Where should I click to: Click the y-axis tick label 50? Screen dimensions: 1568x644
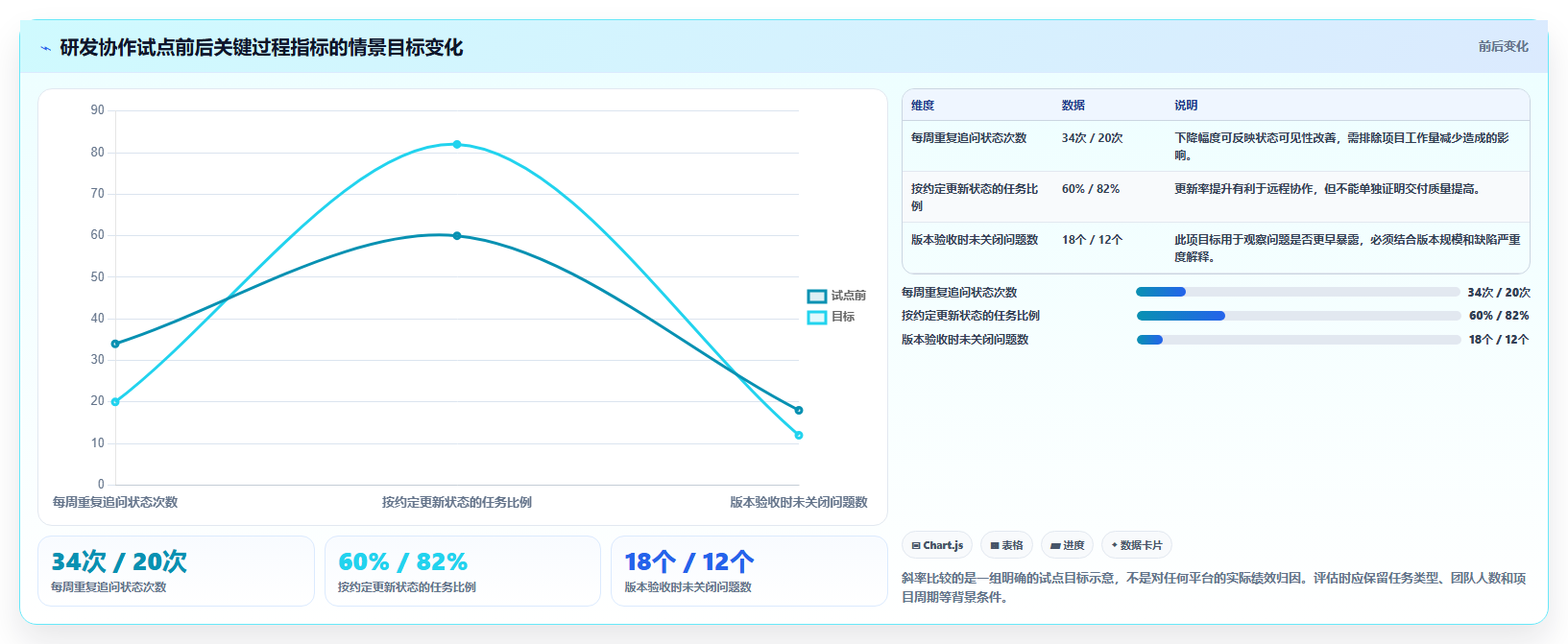pos(98,276)
